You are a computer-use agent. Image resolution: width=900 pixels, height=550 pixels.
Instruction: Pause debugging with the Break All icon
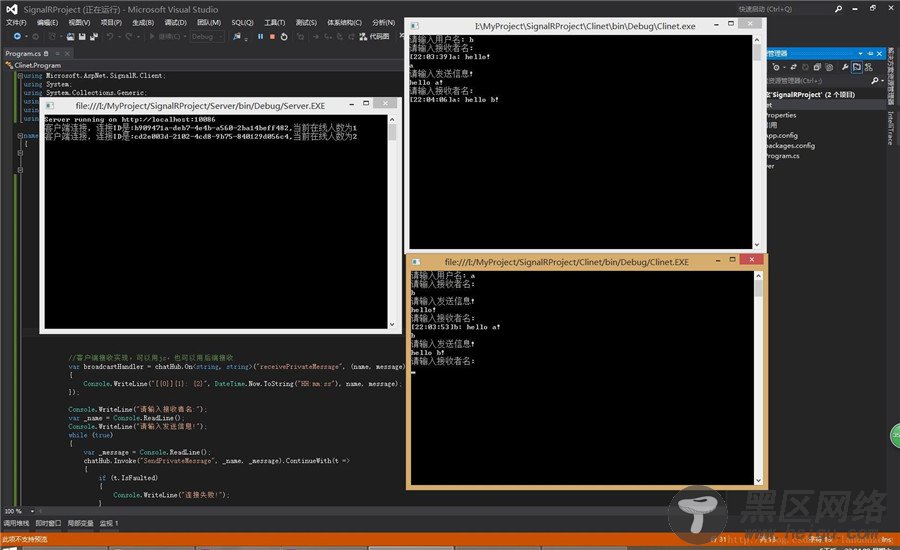tap(260, 36)
